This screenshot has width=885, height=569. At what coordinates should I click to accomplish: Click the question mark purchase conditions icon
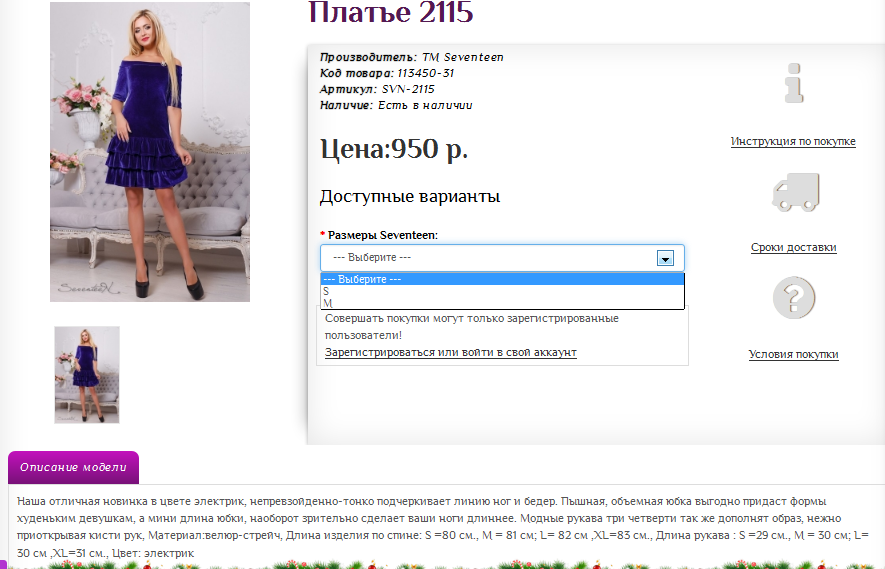794,298
